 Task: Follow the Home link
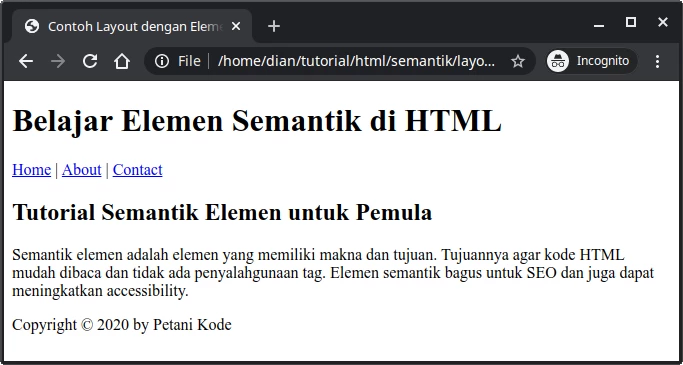click(31, 169)
